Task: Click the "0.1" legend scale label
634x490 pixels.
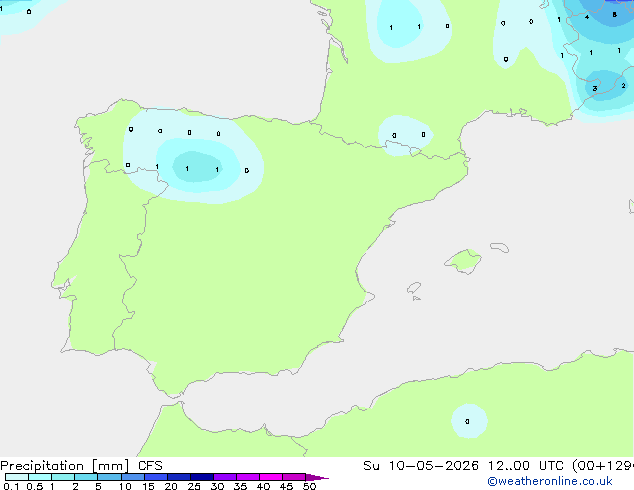Action: pos(11,486)
